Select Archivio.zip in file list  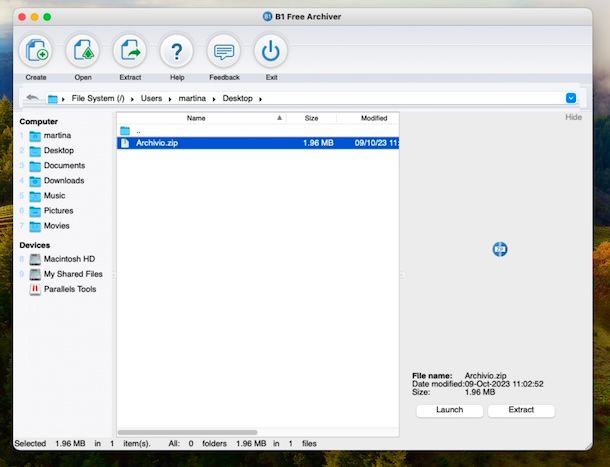click(258, 143)
